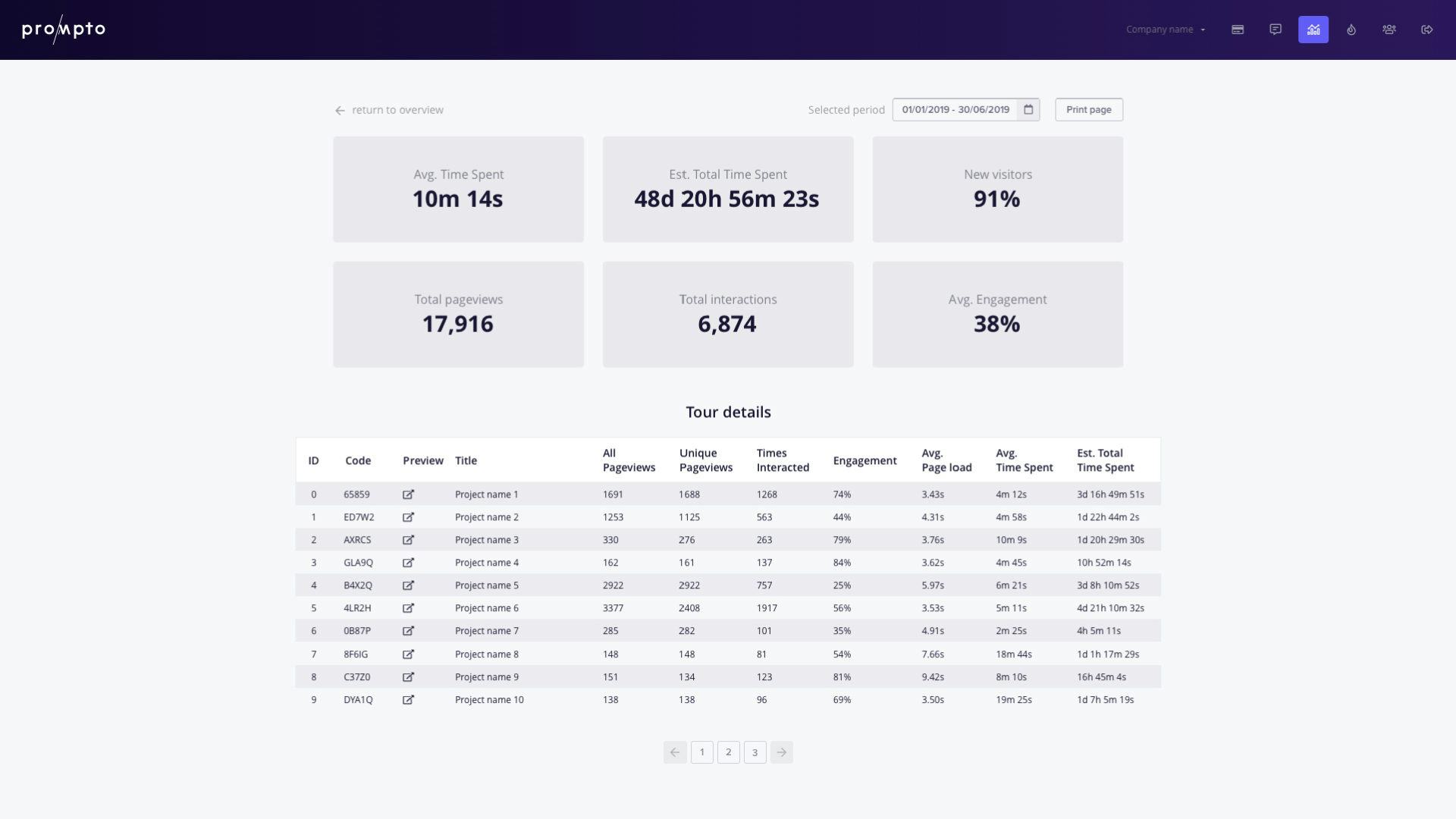The image size is (1456, 819).
Task: Switch to page 2 of Tour details
Action: [728, 752]
